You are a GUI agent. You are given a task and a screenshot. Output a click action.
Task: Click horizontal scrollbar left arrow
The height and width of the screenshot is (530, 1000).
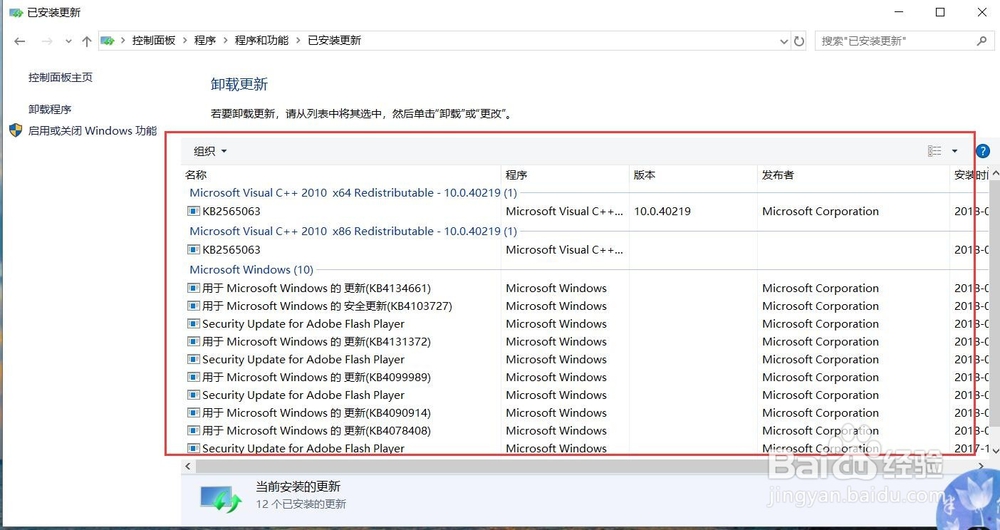click(188, 466)
